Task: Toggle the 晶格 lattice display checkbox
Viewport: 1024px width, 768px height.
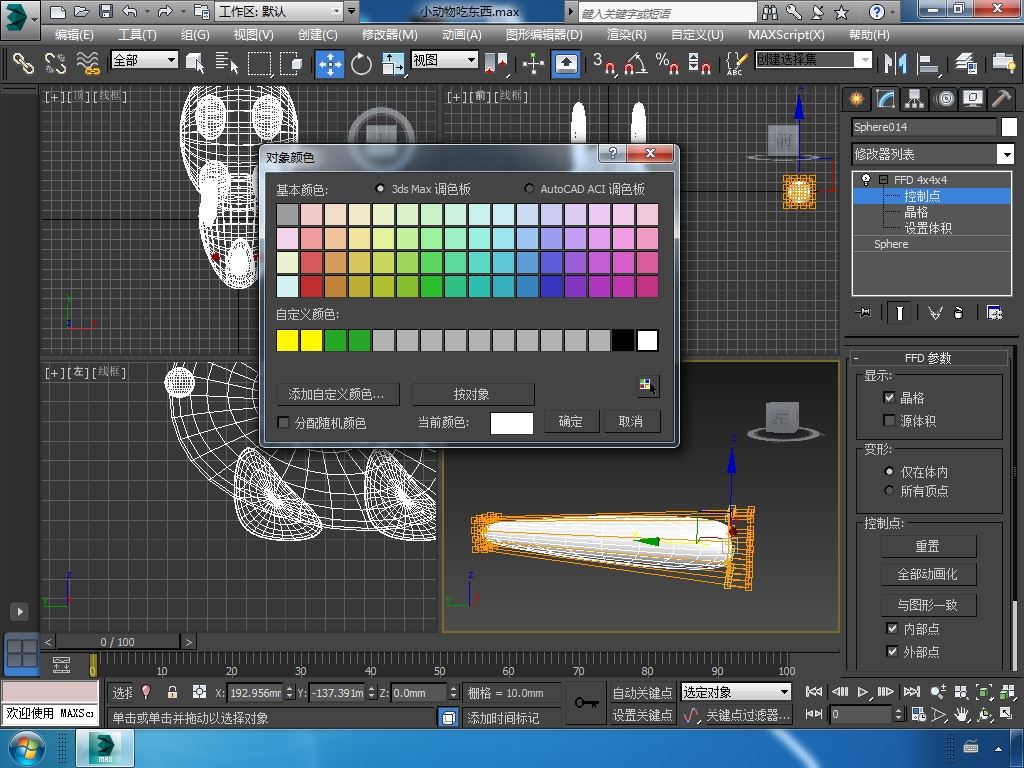Action: coord(889,397)
